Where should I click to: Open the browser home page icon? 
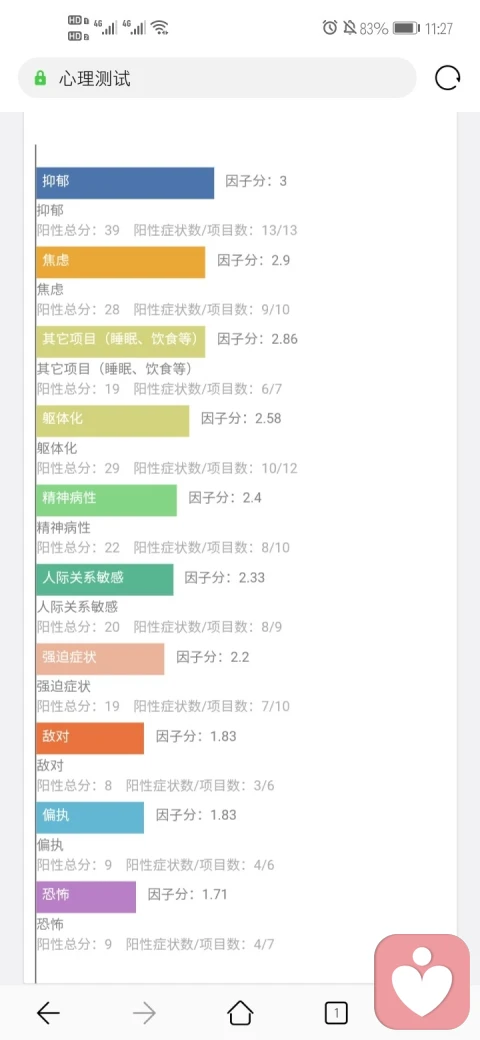click(x=240, y=1013)
